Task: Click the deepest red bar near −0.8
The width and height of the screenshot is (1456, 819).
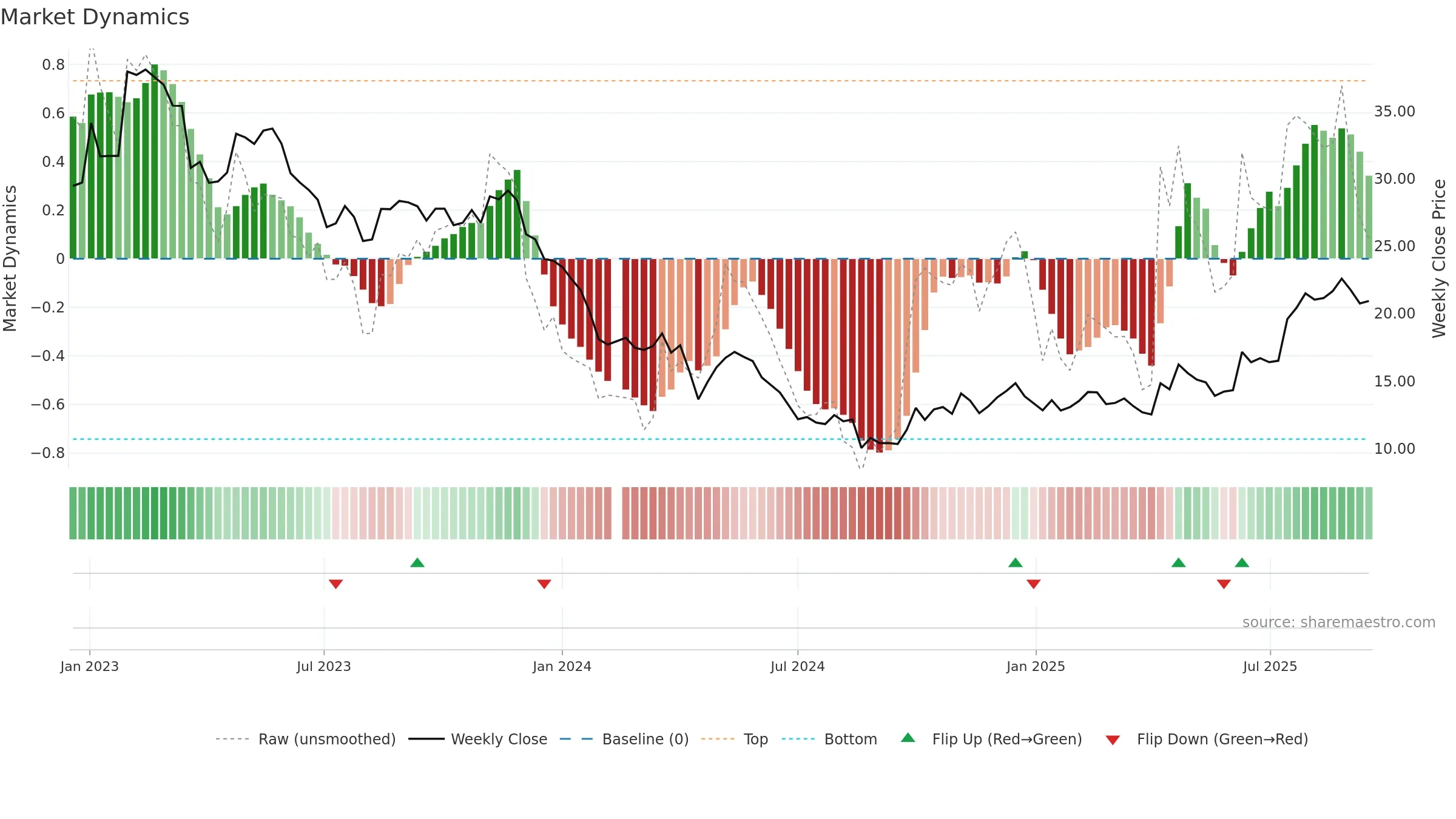Action: pyautogui.click(x=880, y=356)
